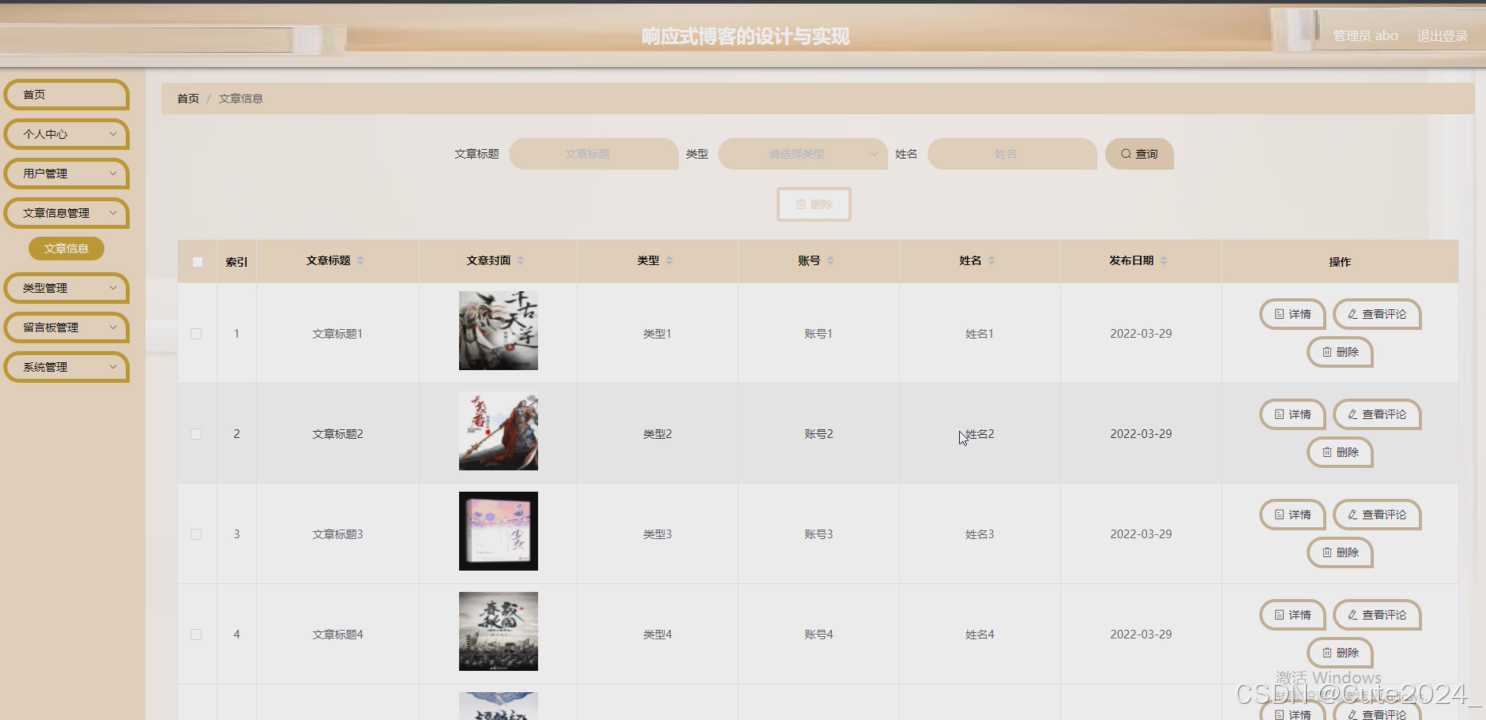Collapse the 文章信息管理 sidebar menu
The height and width of the screenshot is (720, 1486).
[x=66, y=213]
